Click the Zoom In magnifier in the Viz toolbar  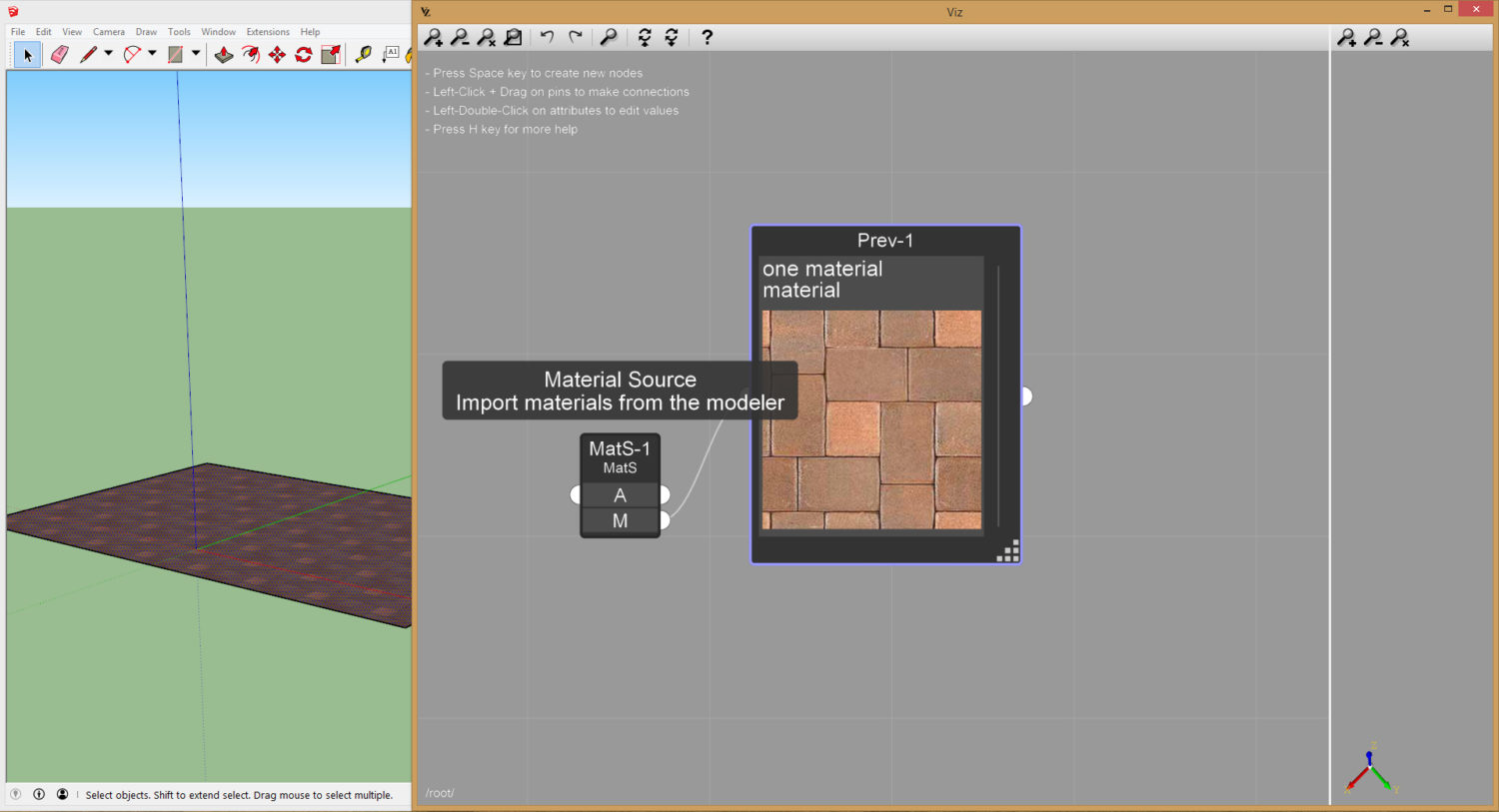tap(433, 37)
